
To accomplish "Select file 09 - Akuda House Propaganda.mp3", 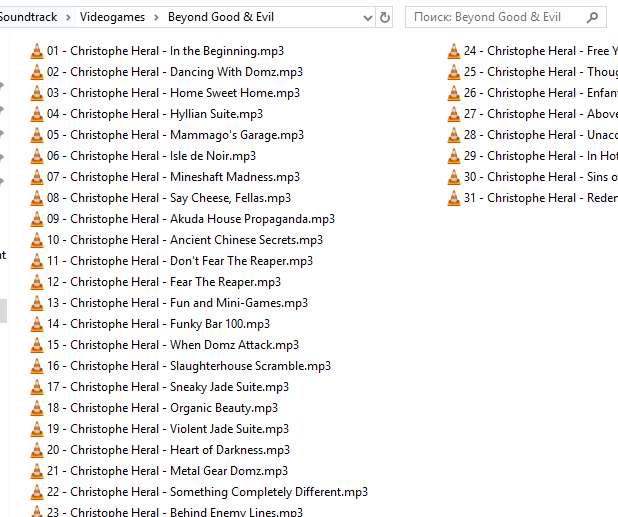I will [182, 219].
